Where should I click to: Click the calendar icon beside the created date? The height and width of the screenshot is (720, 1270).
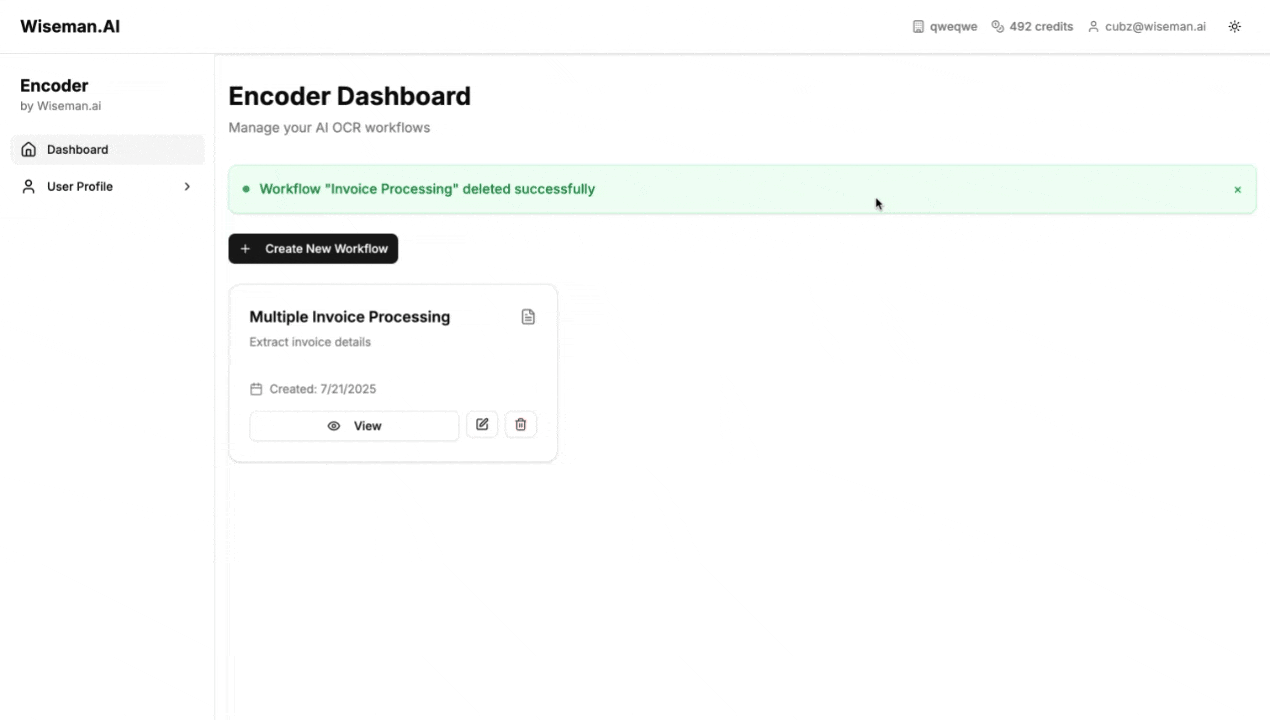pos(256,389)
